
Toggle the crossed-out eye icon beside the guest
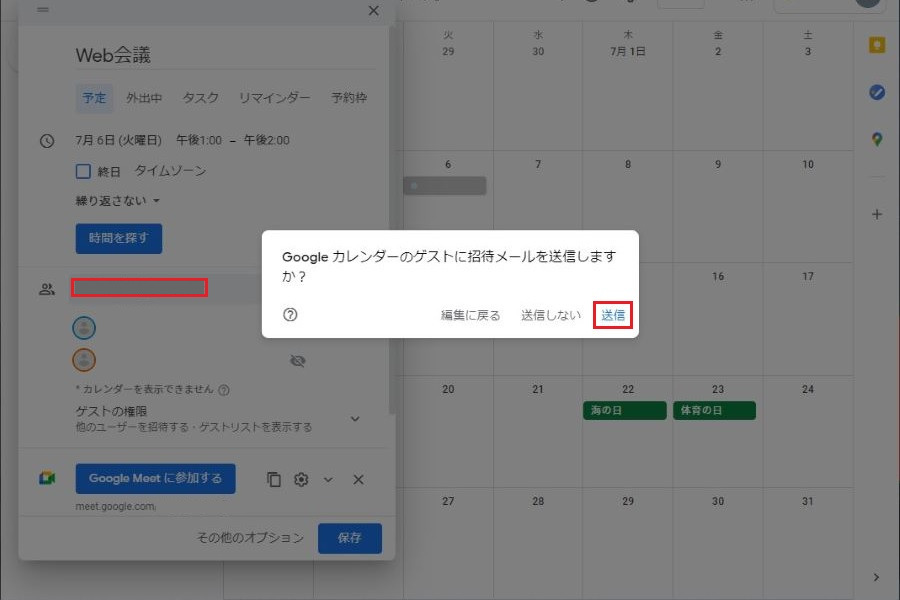coord(297,361)
